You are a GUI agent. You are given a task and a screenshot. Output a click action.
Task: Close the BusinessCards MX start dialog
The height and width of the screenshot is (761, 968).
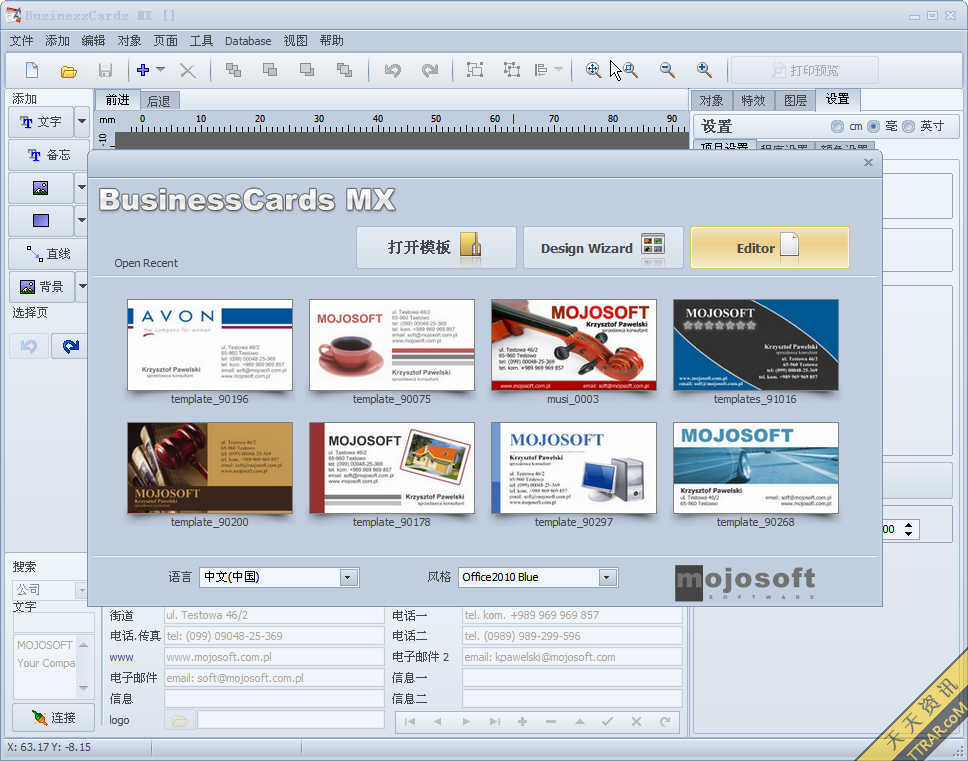[868, 162]
